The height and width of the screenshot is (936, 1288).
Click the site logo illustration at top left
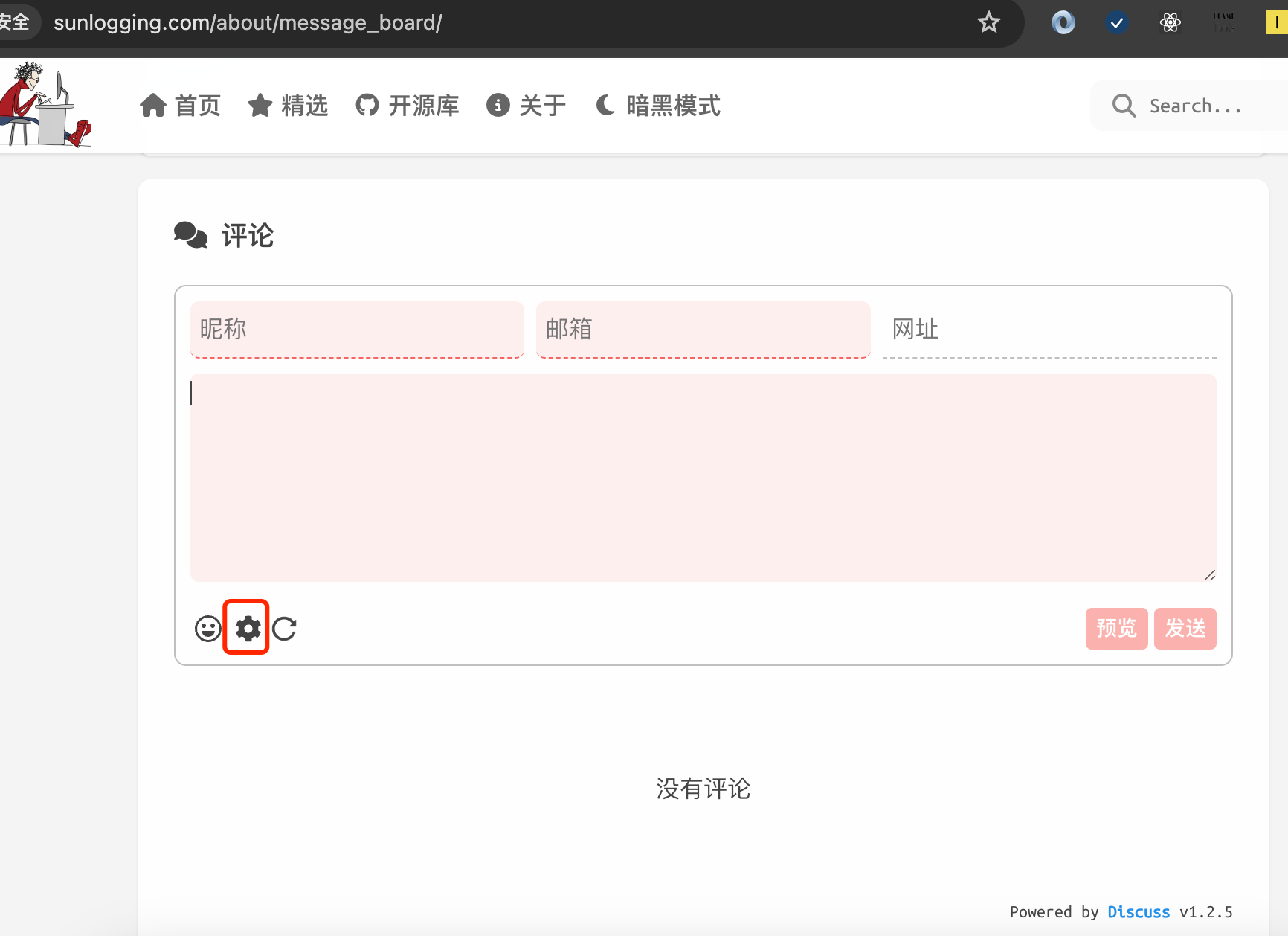(47, 104)
